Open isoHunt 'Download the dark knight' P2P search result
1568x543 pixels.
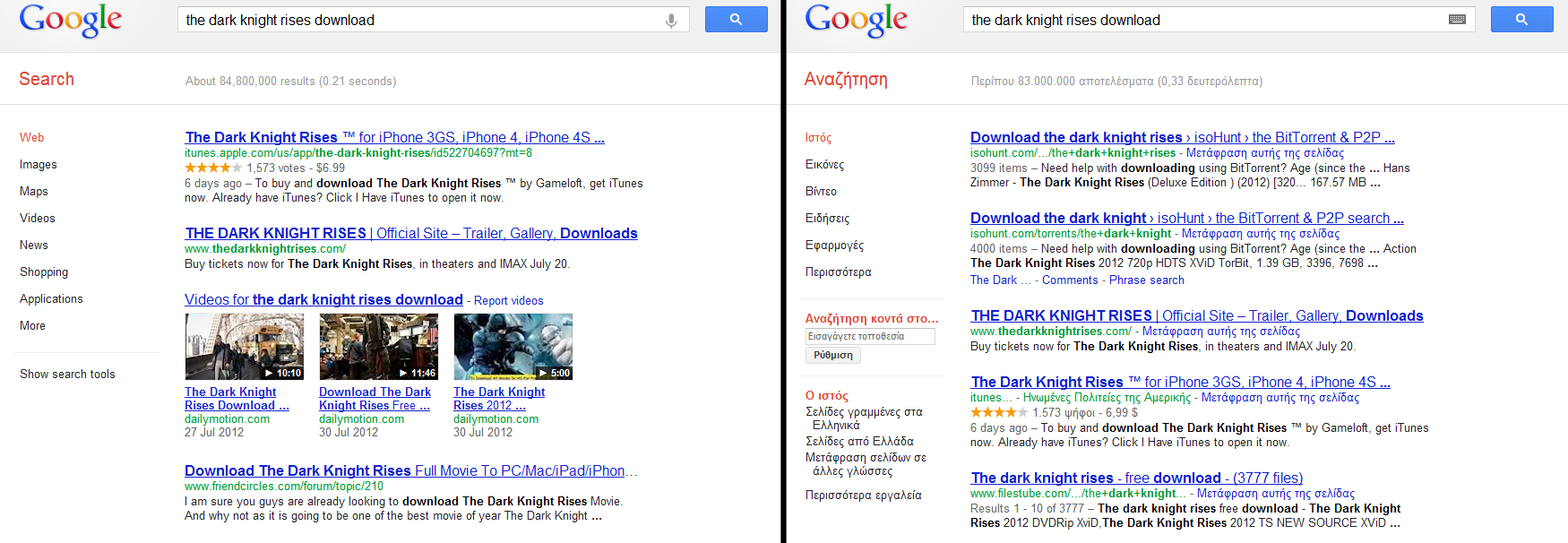coord(1187,218)
